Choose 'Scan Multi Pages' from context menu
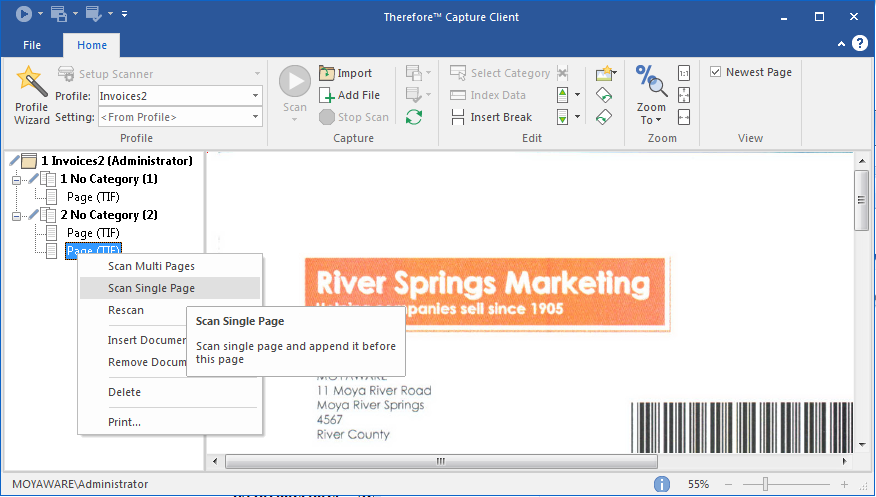The width and height of the screenshot is (876, 497). 151,266
